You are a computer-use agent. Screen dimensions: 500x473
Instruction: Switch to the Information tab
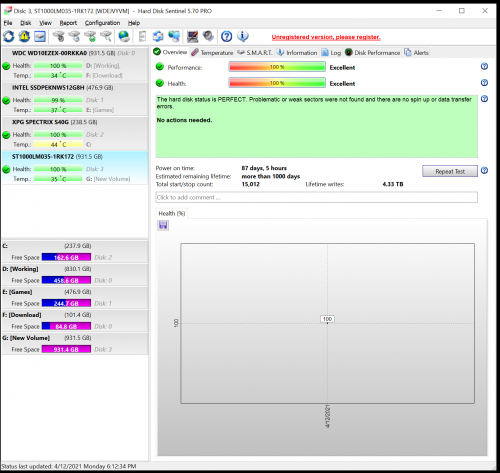click(x=297, y=53)
